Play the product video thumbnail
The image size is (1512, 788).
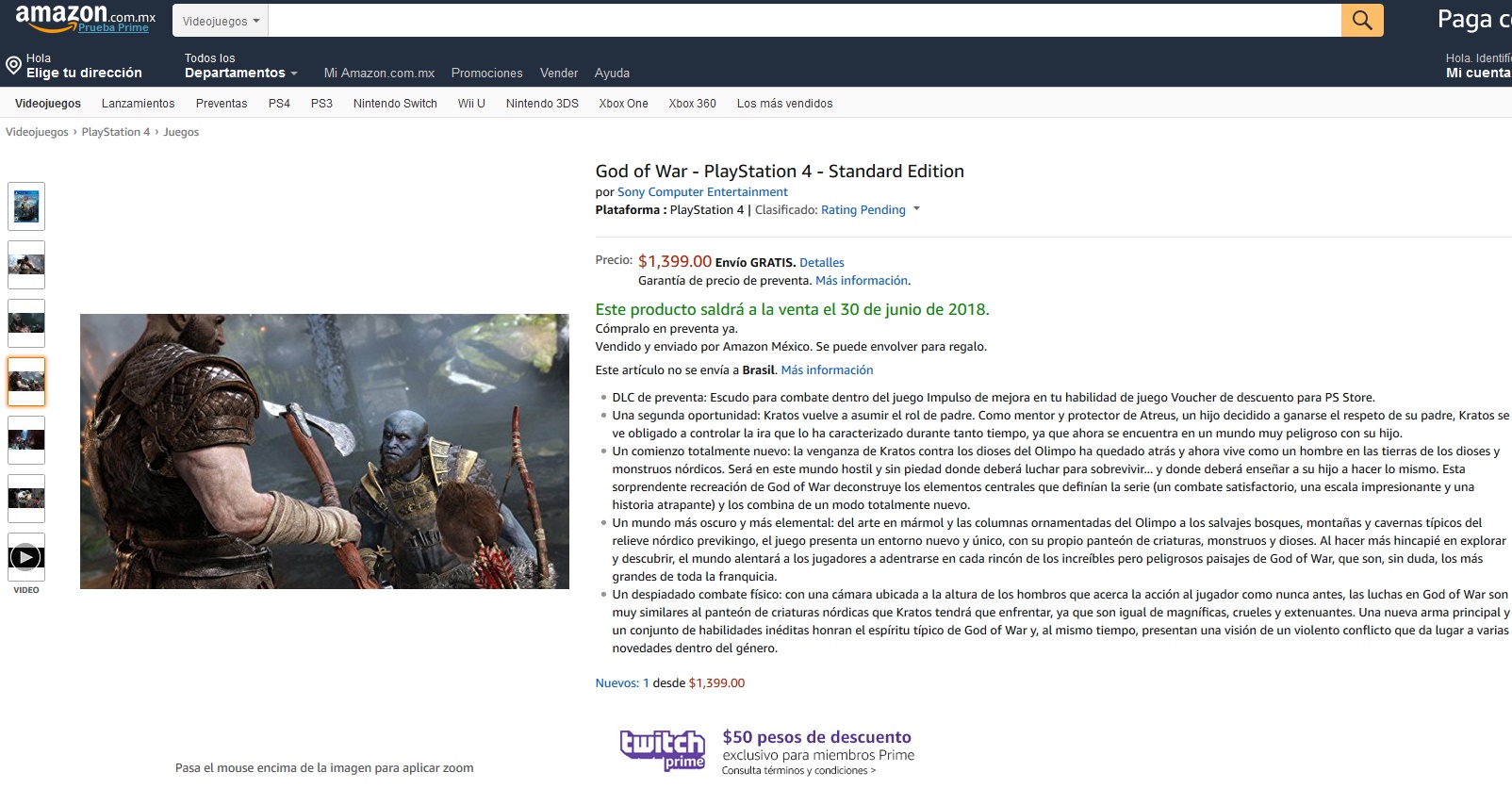coord(26,557)
